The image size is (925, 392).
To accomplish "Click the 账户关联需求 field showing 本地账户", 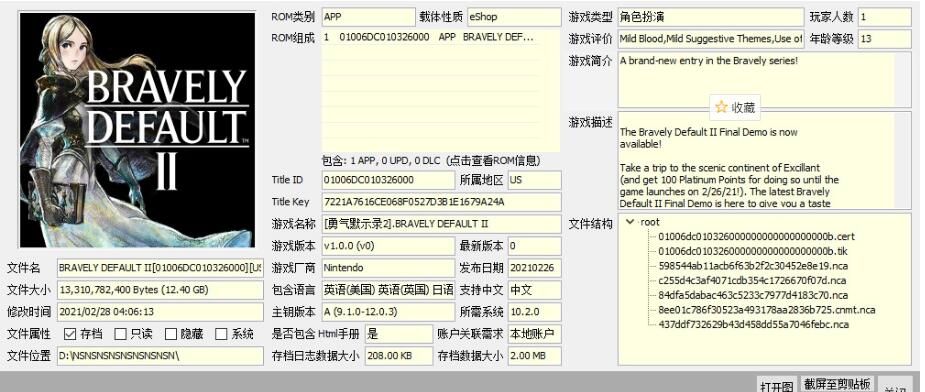I will click(534, 334).
